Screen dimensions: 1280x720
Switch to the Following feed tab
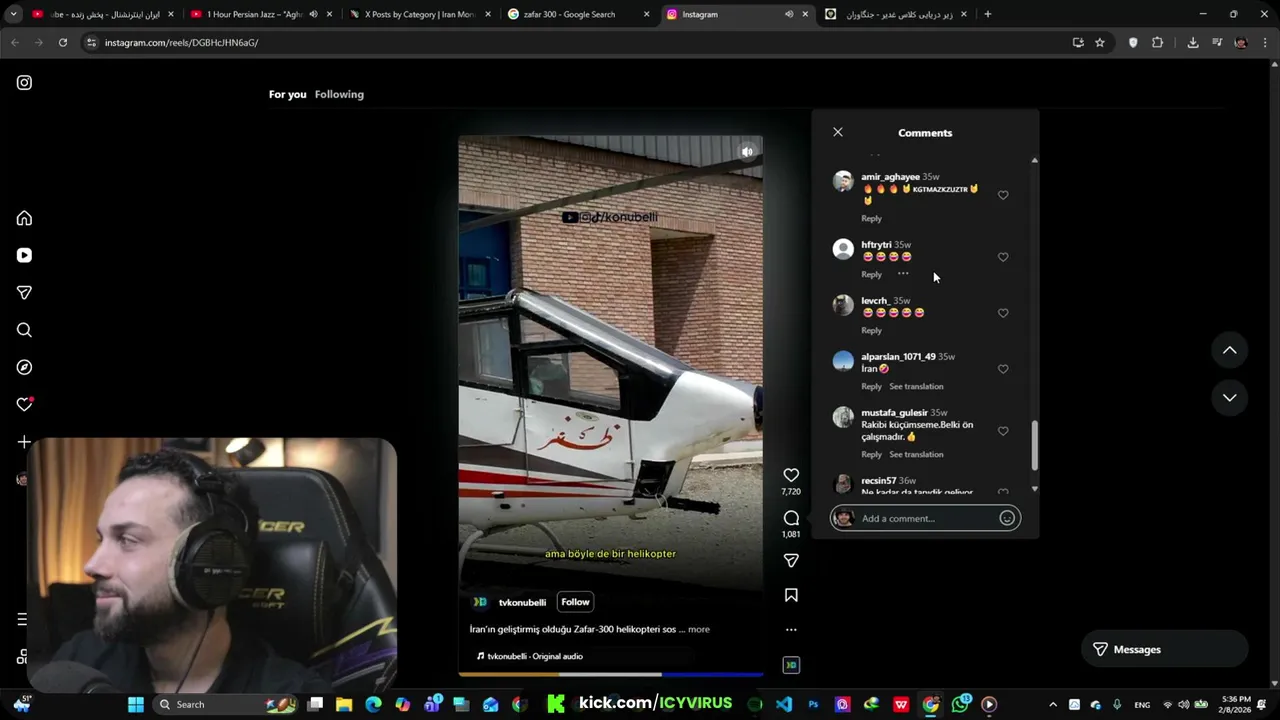(339, 94)
